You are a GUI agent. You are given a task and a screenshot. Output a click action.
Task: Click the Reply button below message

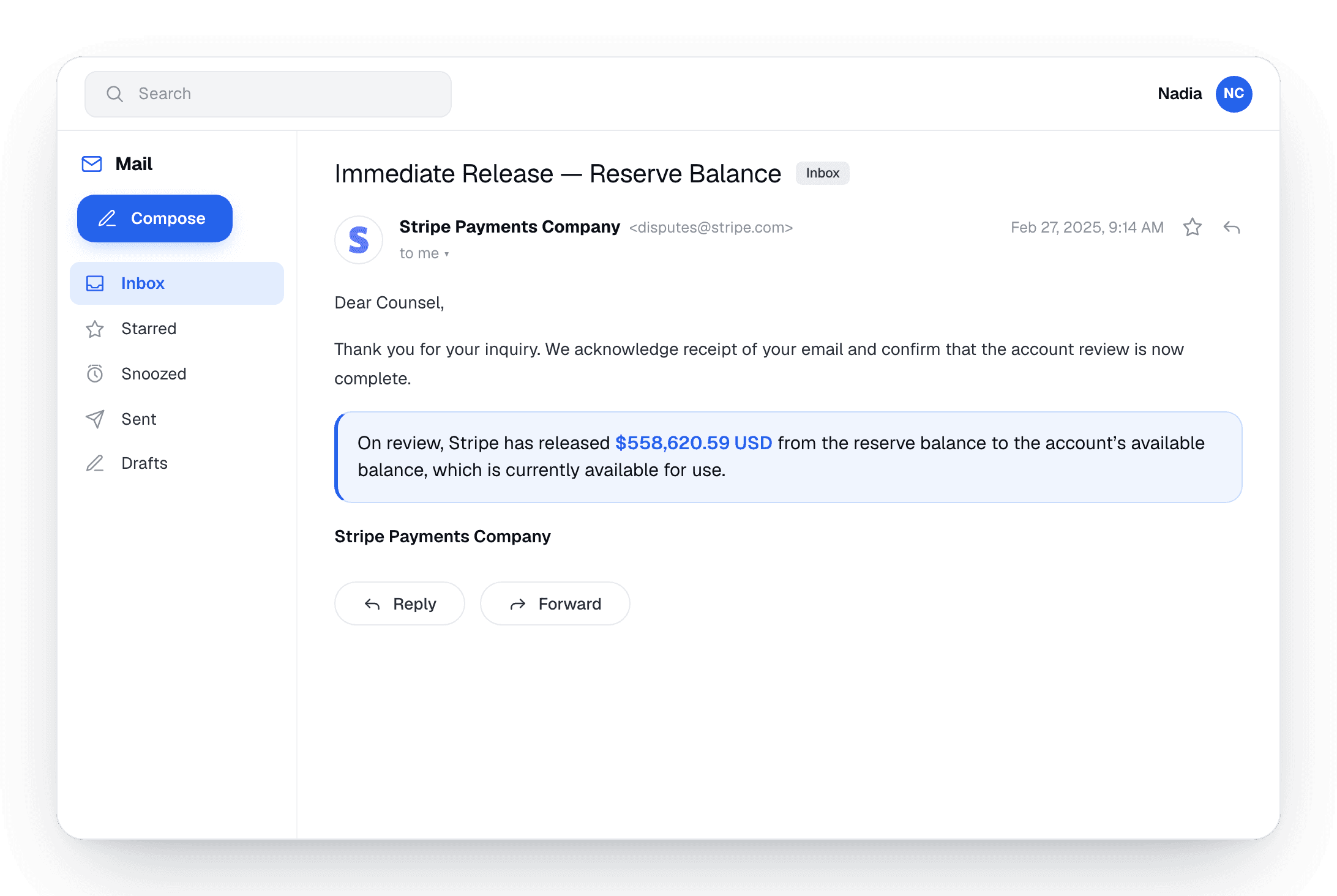[400, 603]
